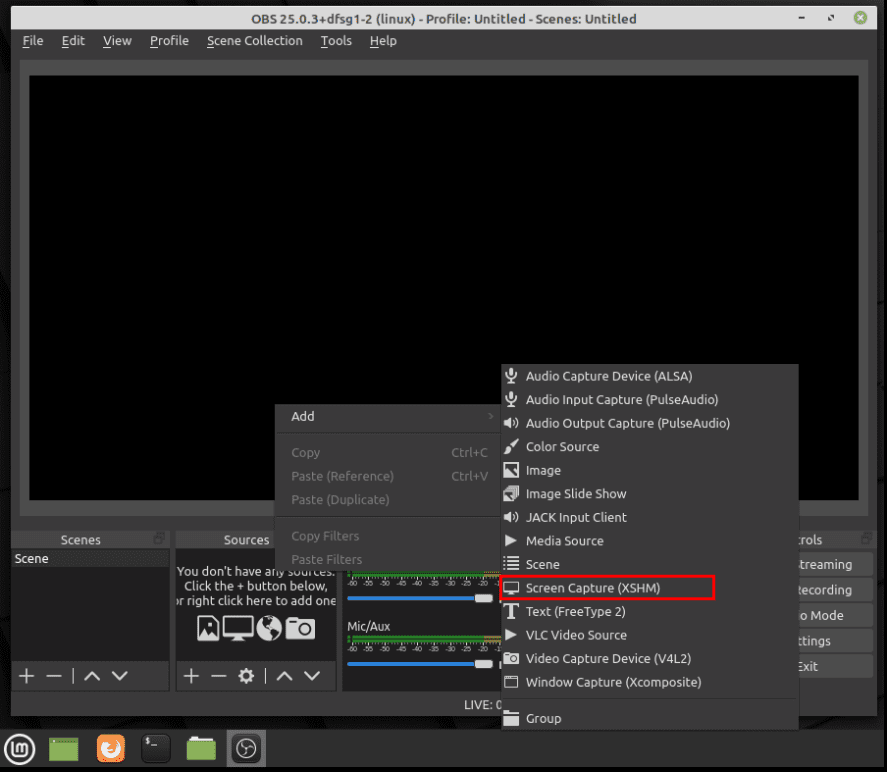Select Window Capture (Xcomposite) source
Viewport: 887px width, 772px height.
click(x=613, y=682)
